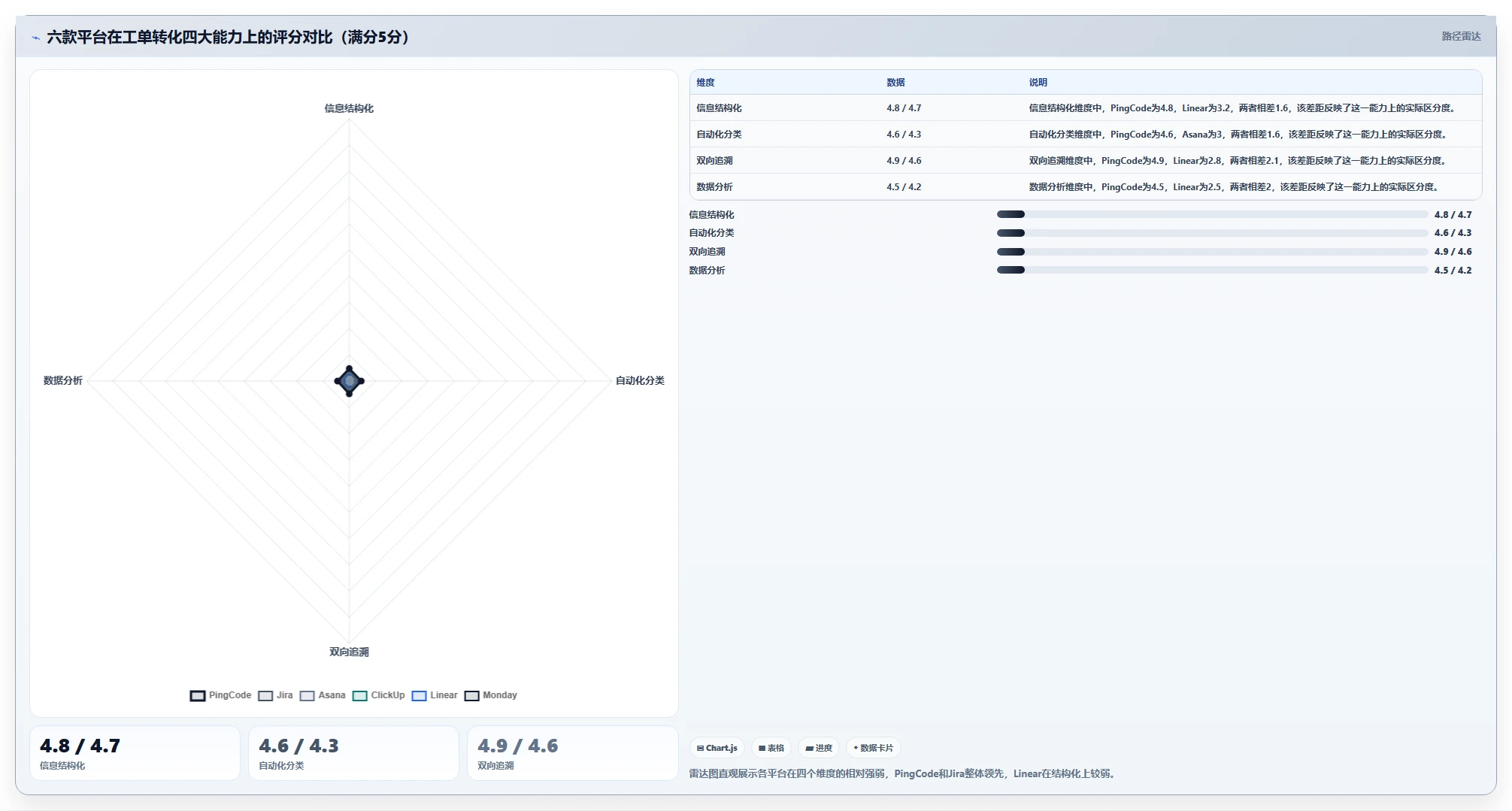Image resolution: width=1512 pixels, height=811 pixels.
Task: Click the small icon before the title
Action: coord(35,37)
